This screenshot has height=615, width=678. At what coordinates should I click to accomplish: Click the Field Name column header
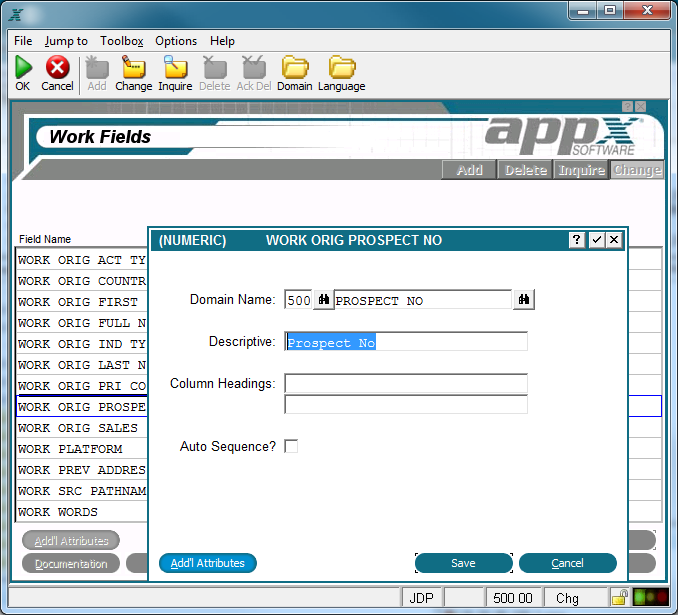(45, 239)
